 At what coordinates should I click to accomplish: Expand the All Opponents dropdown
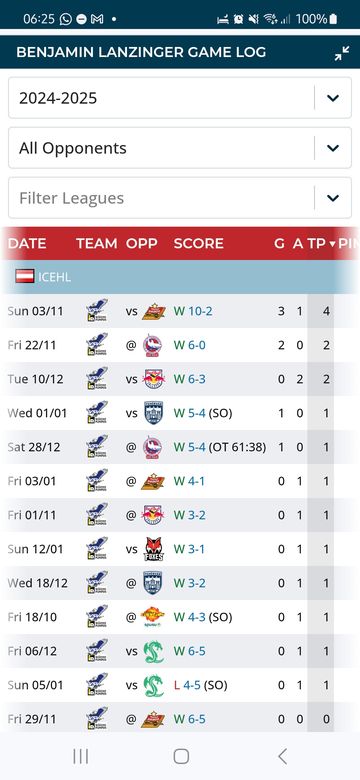click(180, 148)
